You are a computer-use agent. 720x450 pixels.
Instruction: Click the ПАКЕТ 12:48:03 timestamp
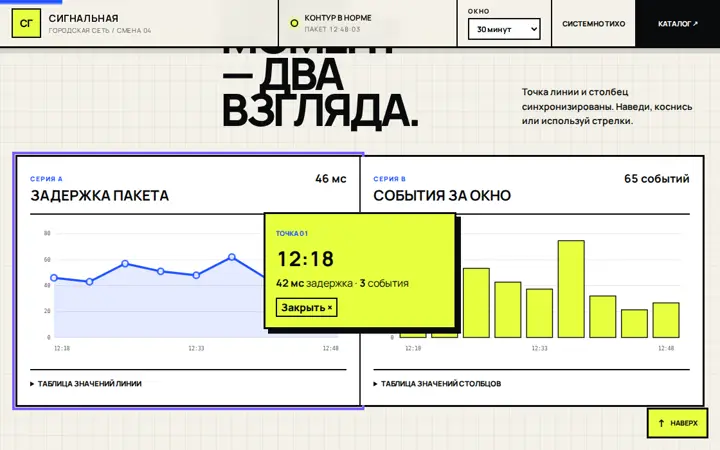pyautogui.click(x=332, y=29)
